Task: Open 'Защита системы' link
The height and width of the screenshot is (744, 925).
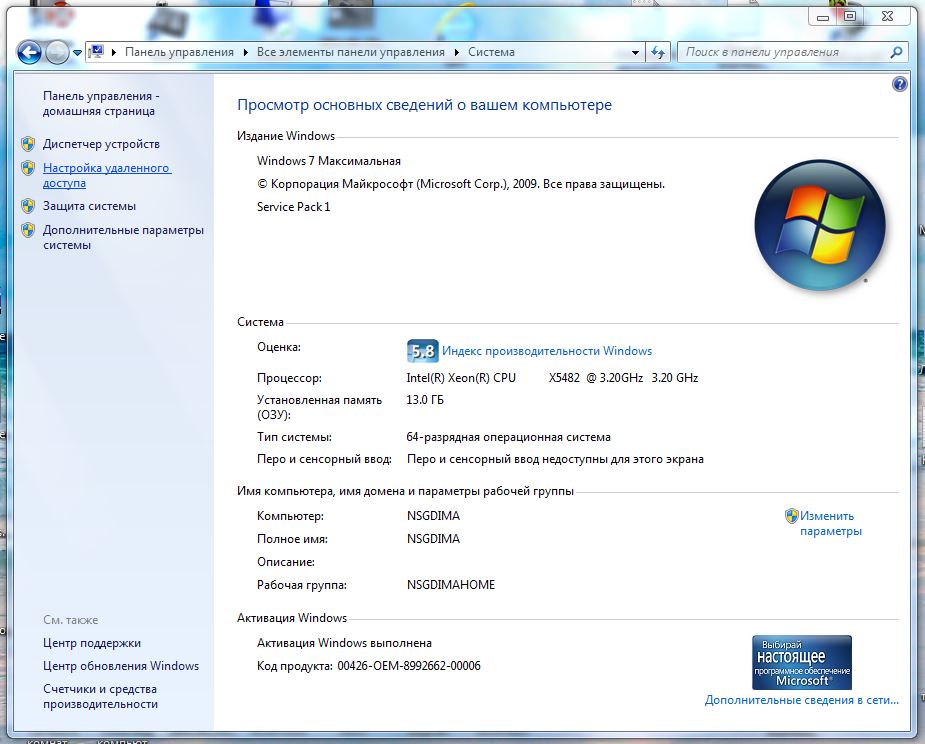Action: [89, 206]
